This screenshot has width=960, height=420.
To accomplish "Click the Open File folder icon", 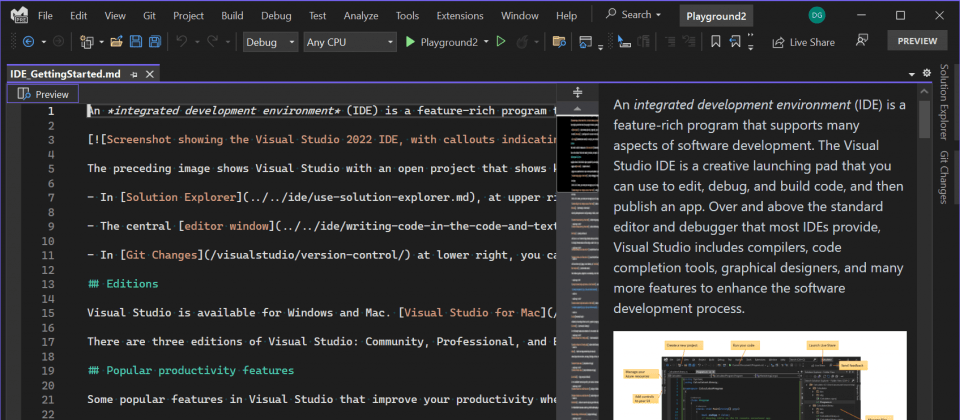I will [x=116, y=42].
